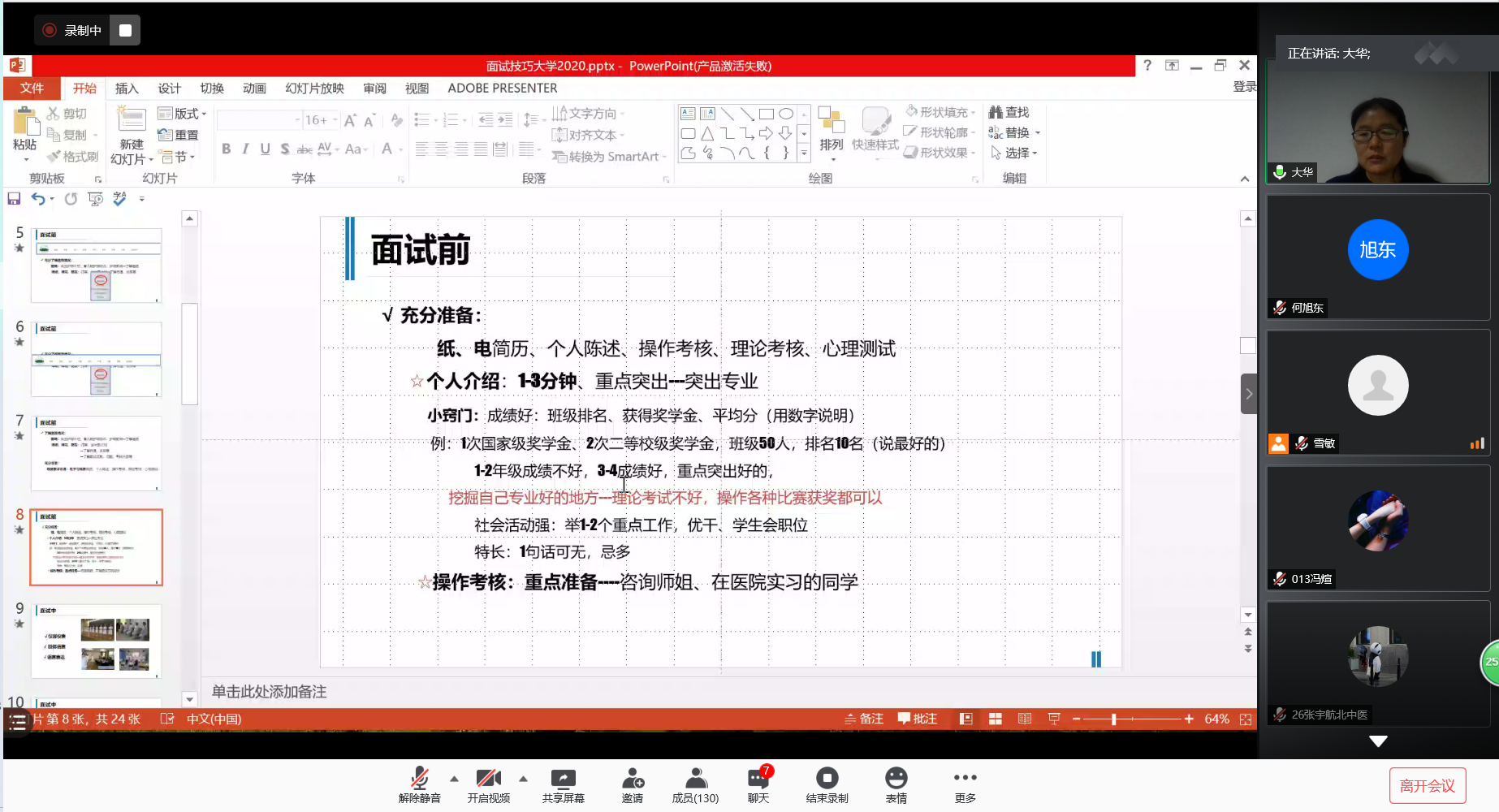Open the 插入 ribbon tab
The width and height of the screenshot is (1499, 812).
pyautogui.click(x=127, y=89)
